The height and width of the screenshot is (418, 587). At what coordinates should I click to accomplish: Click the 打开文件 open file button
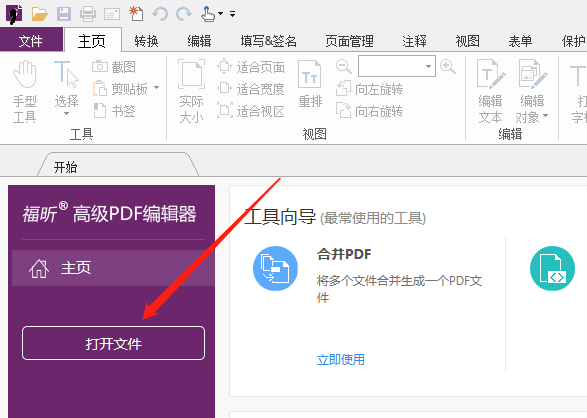click(113, 343)
